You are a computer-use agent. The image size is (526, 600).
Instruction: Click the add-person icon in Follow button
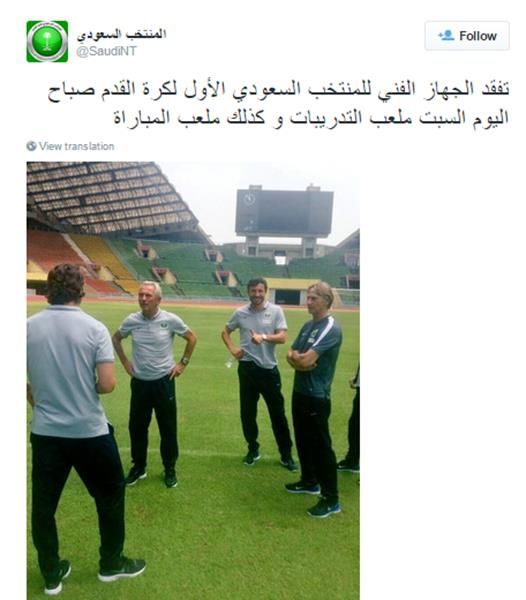(446, 36)
